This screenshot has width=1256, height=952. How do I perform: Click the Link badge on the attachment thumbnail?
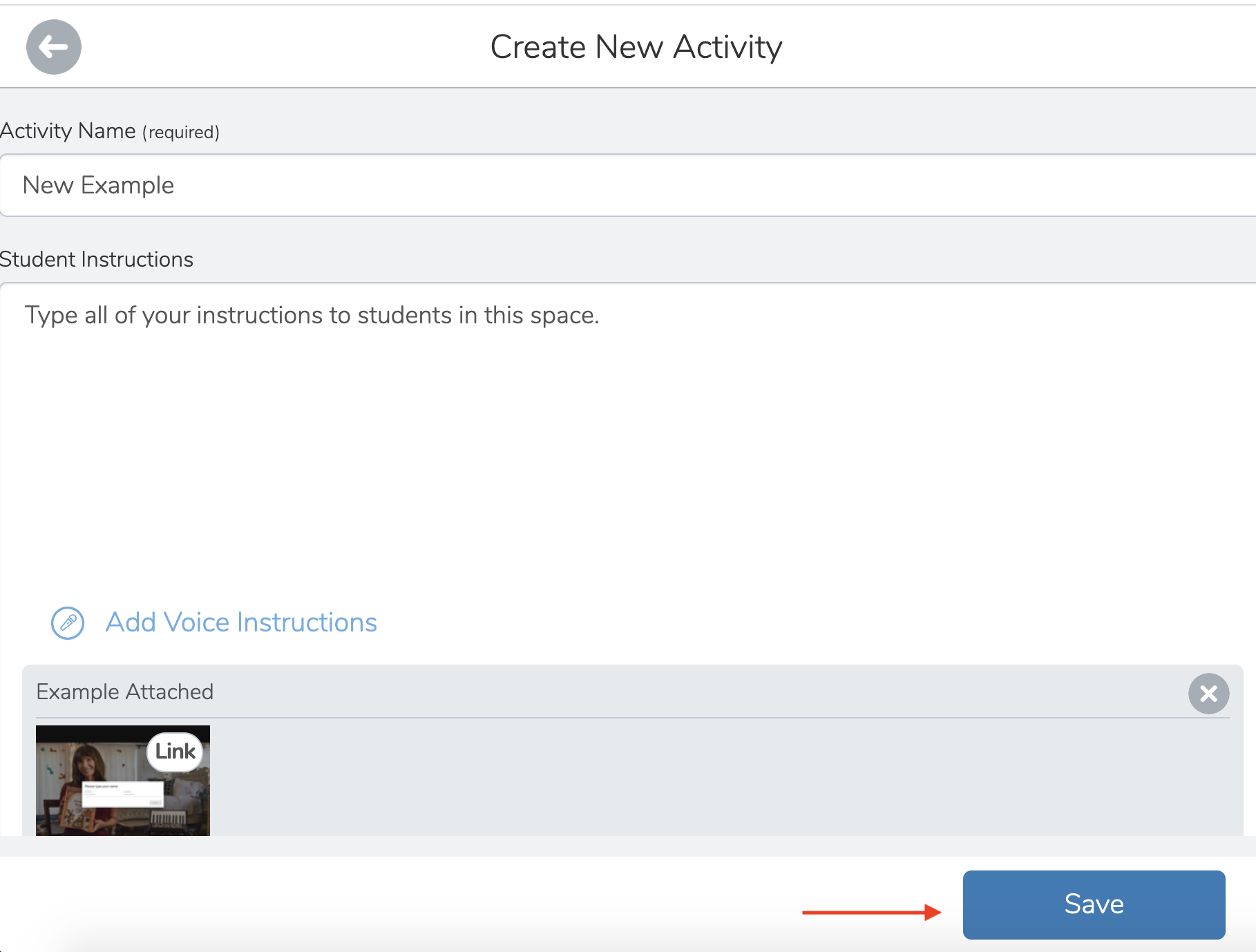tap(174, 752)
